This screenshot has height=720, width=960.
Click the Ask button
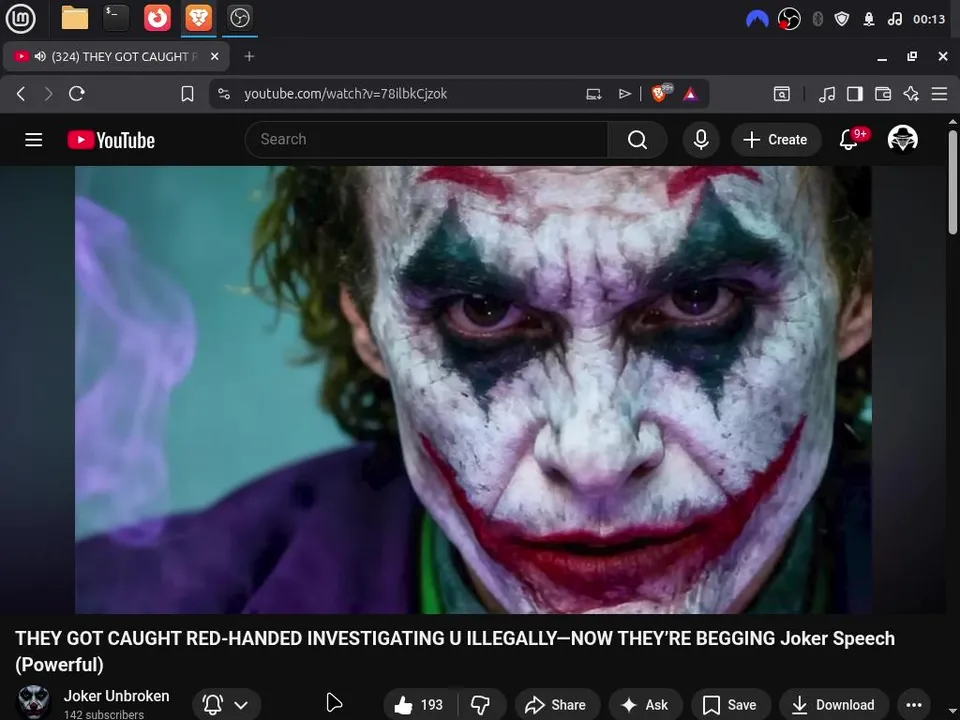click(x=645, y=705)
